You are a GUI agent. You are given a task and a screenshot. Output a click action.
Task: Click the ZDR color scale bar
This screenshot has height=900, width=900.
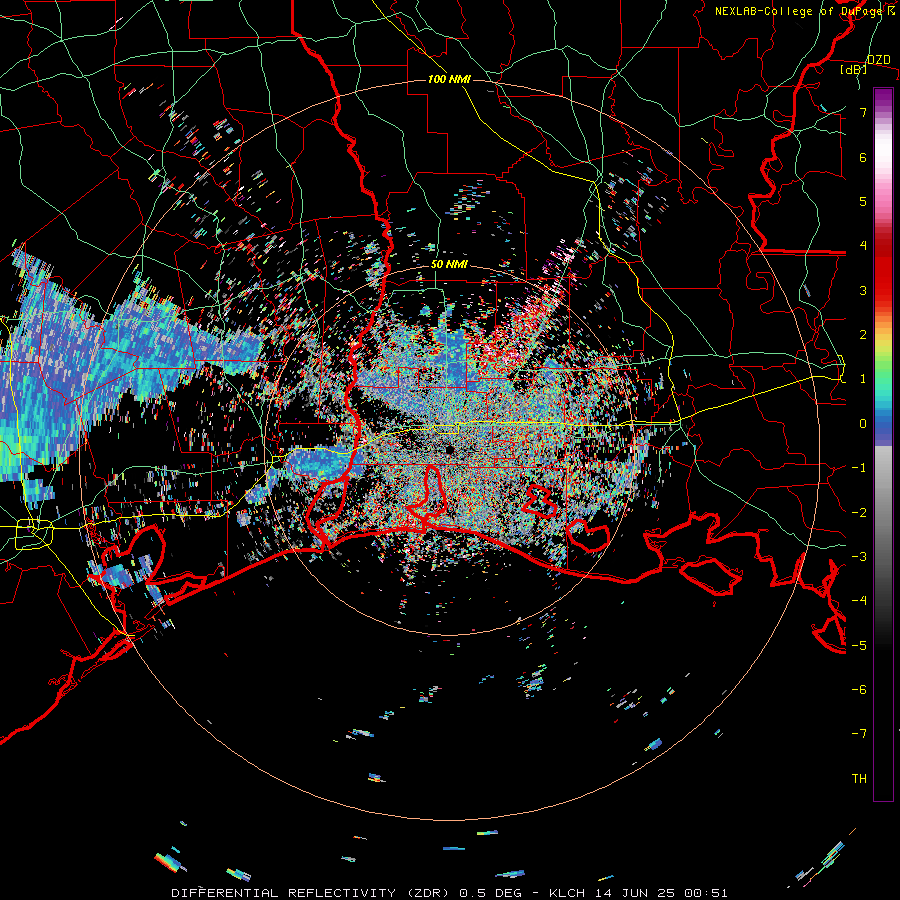(x=883, y=444)
